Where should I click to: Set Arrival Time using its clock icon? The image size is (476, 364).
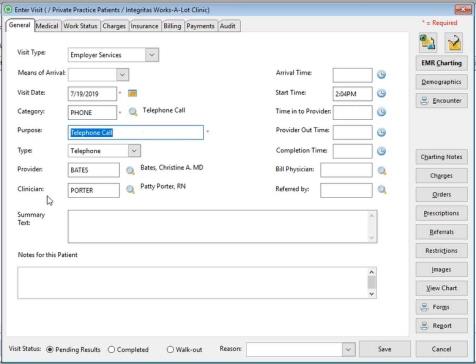click(381, 75)
